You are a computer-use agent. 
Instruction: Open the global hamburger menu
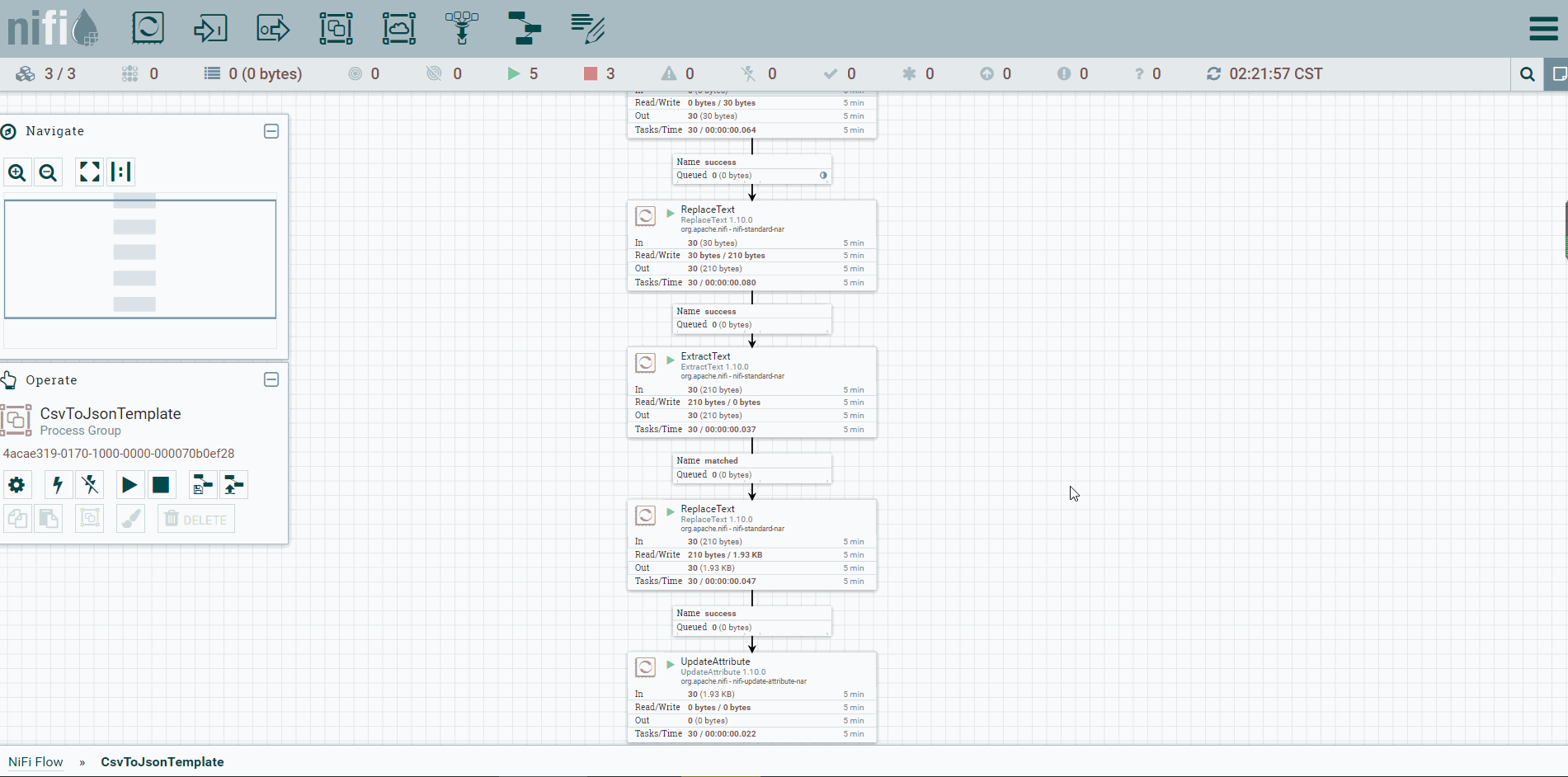(x=1543, y=28)
